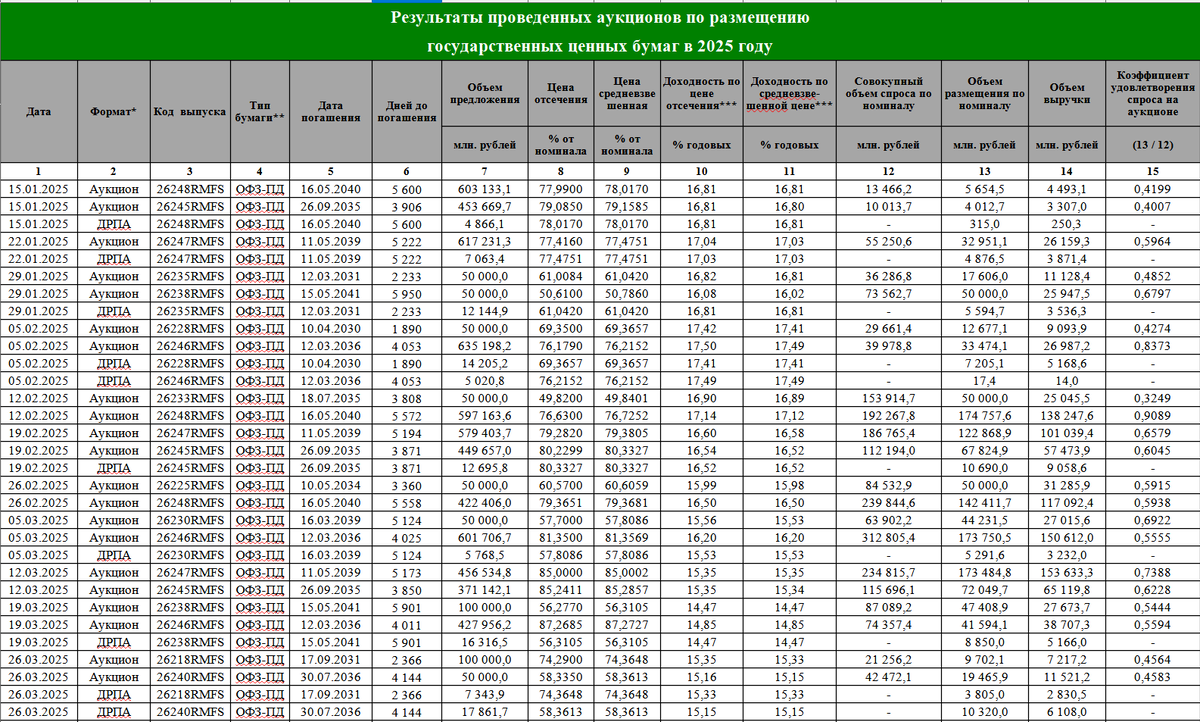Screen dimensions: 1200x722
Task: Click the revenue value '250,3'
Action: tap(1067, 224)
